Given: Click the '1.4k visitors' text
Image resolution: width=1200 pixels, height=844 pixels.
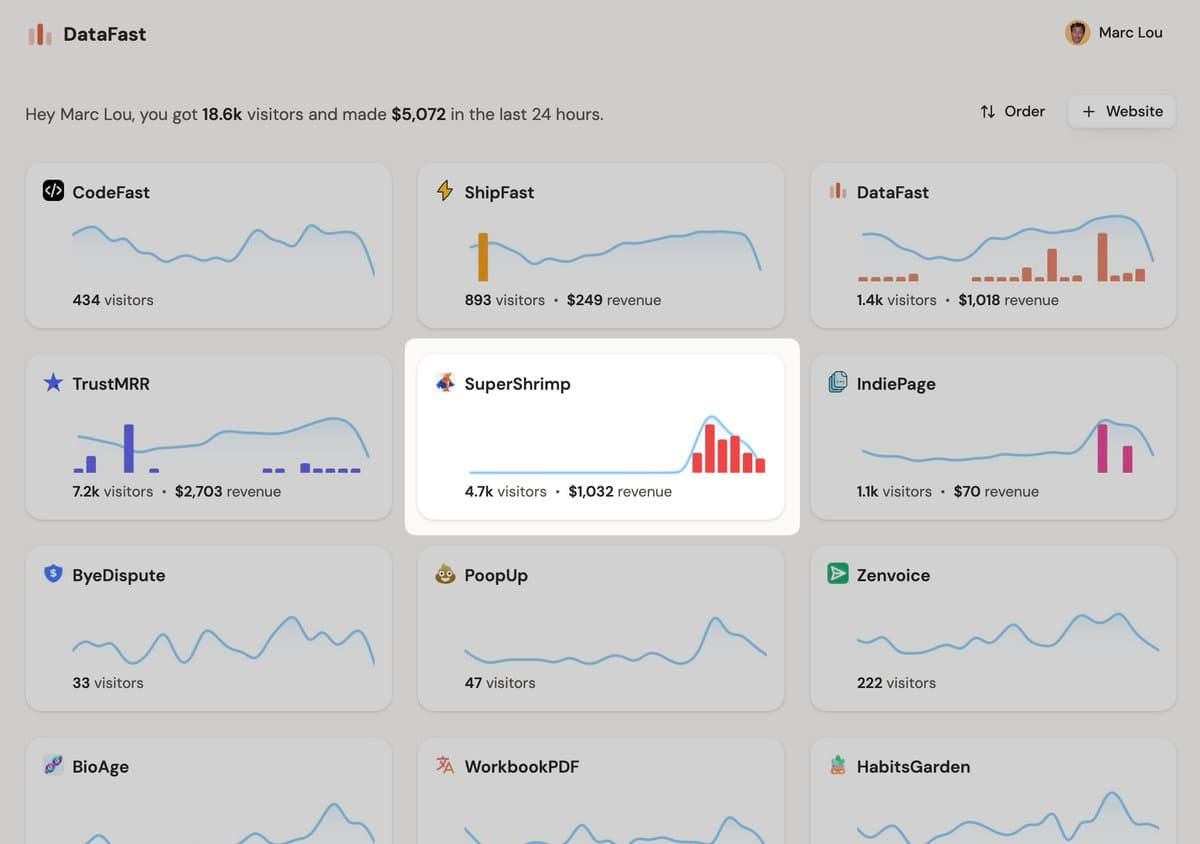Looking at the screenshot, I should click(x=897, y=300).
